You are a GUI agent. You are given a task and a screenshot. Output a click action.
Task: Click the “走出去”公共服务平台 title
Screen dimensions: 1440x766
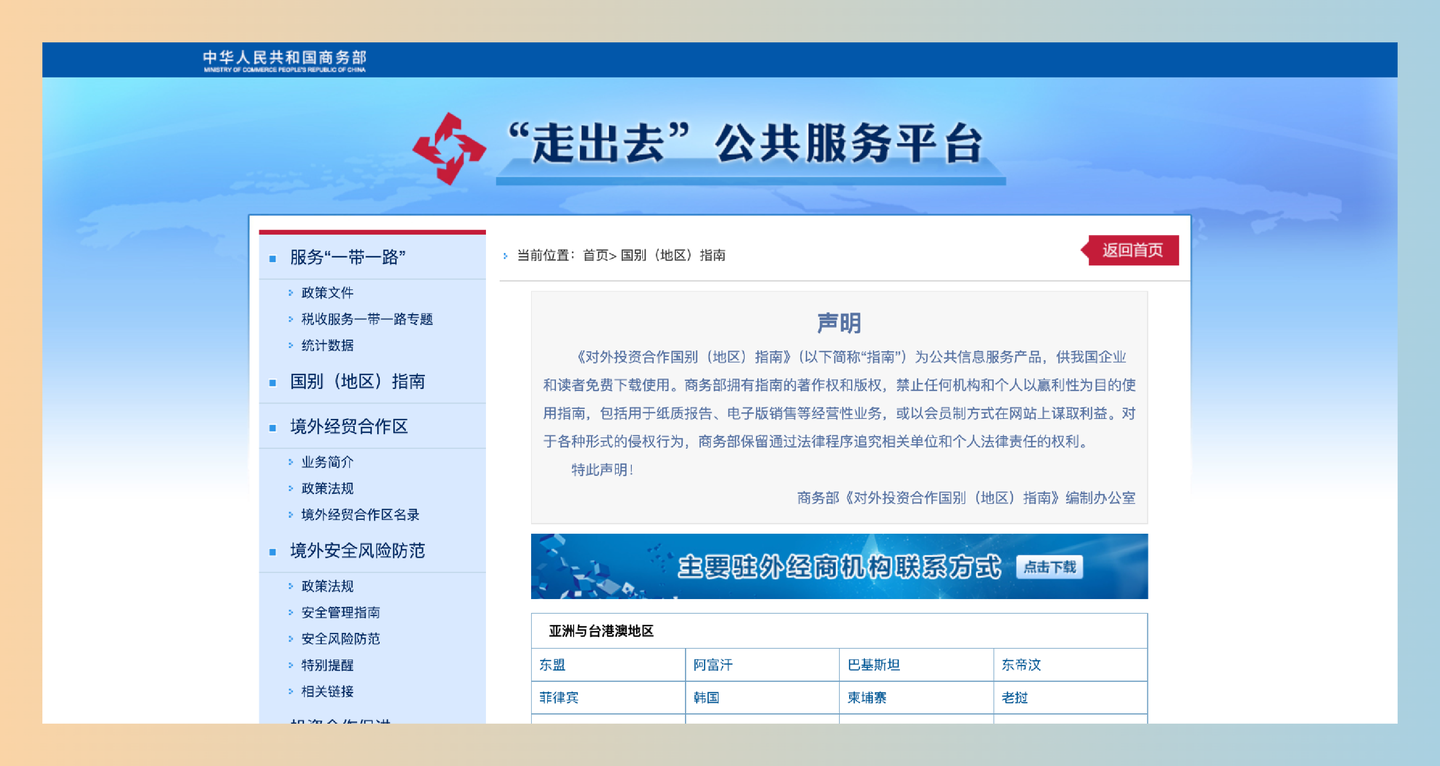(x=745, y=145)
